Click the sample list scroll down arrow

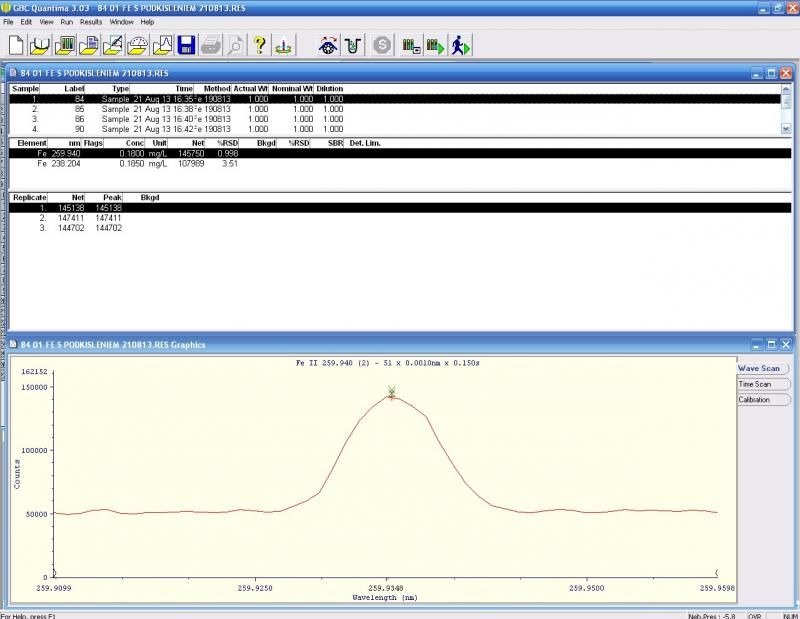click(786, 129)
